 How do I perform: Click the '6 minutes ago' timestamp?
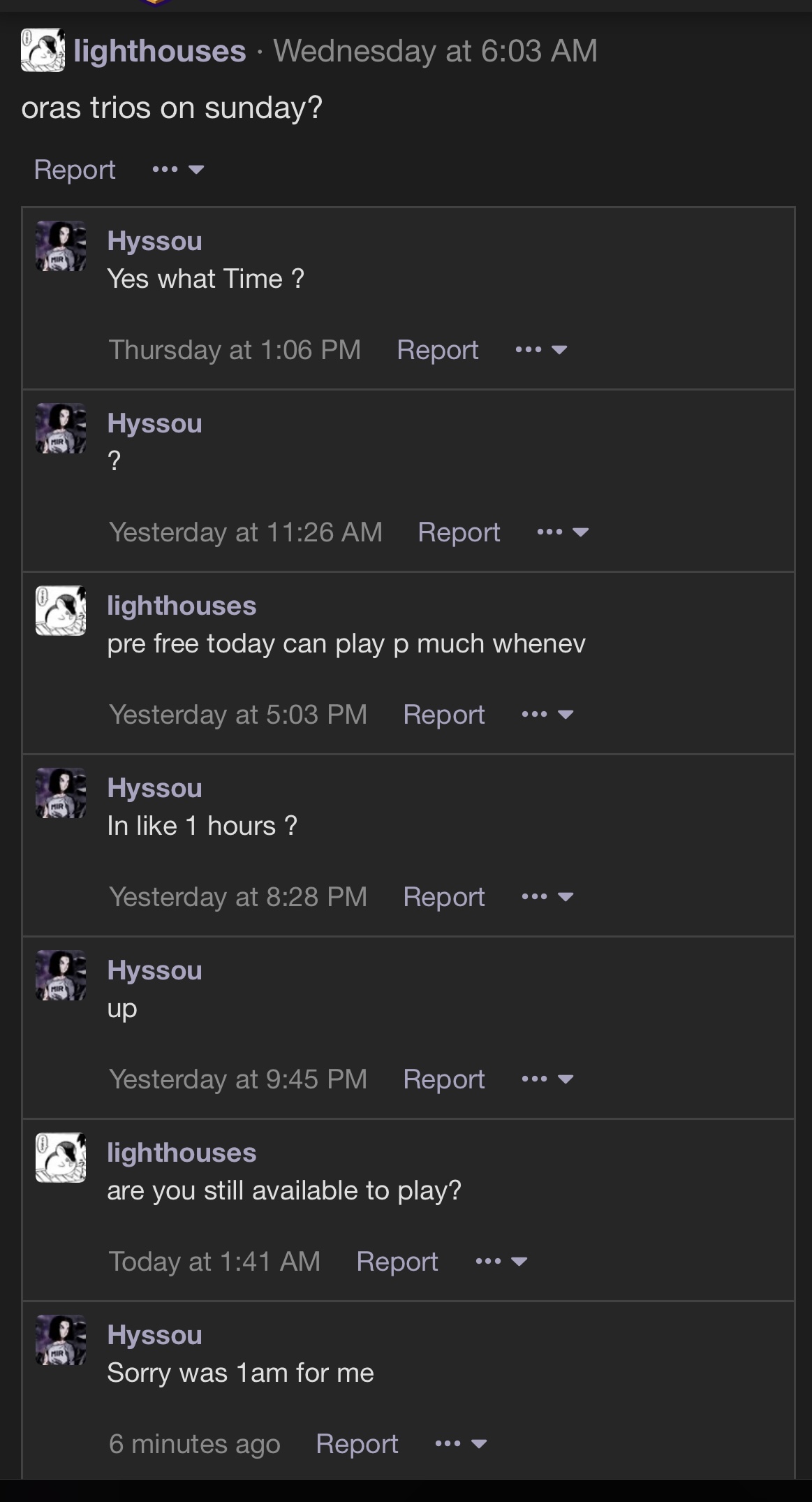click(x=194, y=1444)
